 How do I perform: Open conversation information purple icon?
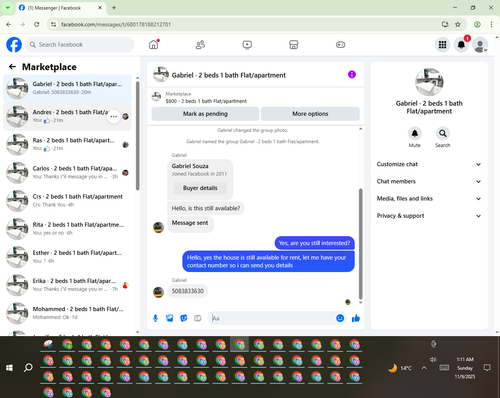coord(352,74)
